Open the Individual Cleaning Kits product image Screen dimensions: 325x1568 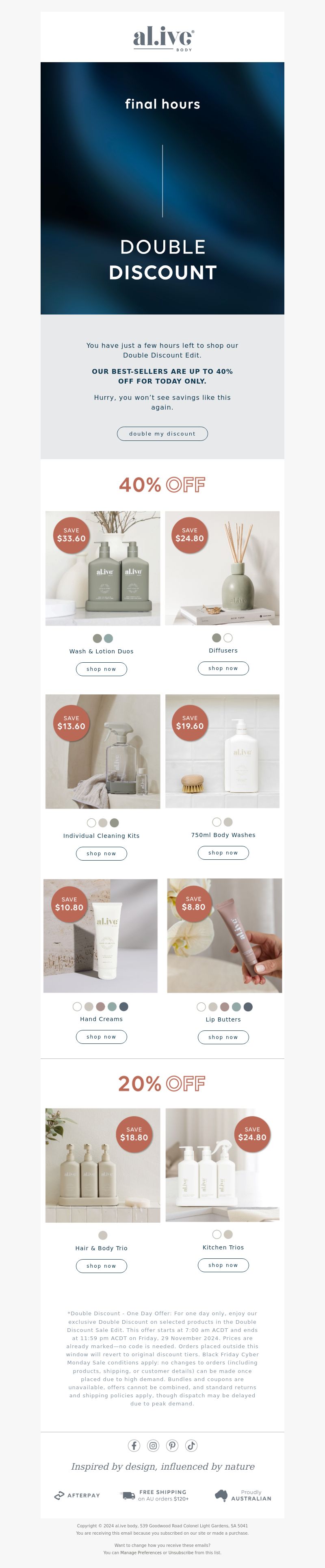(x=103, y=751)
